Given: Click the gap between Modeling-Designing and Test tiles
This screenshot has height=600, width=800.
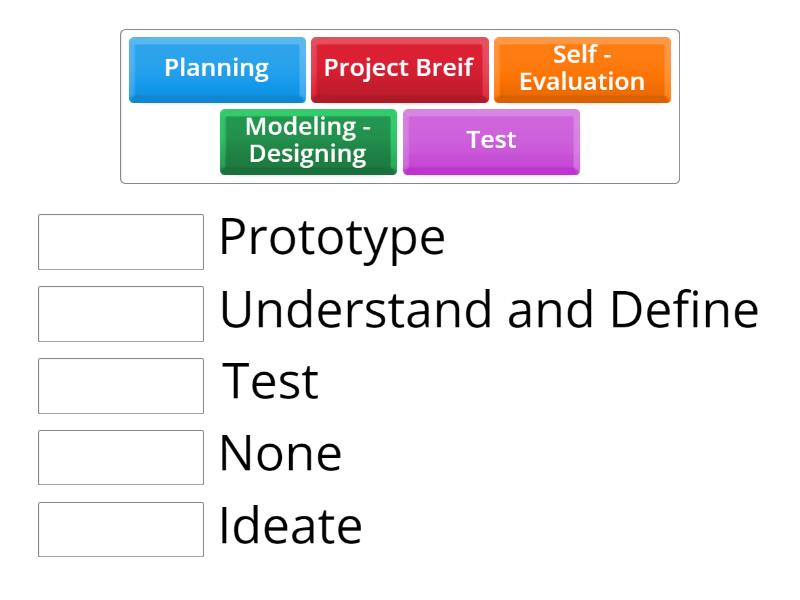Looking at the screenshot, I should coord(399,140).
